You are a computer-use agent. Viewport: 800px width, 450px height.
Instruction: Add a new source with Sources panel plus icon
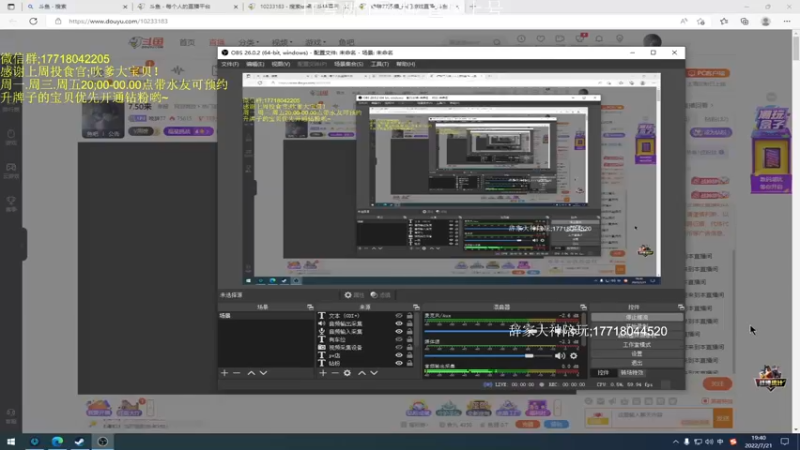click(x=323, y=373)
